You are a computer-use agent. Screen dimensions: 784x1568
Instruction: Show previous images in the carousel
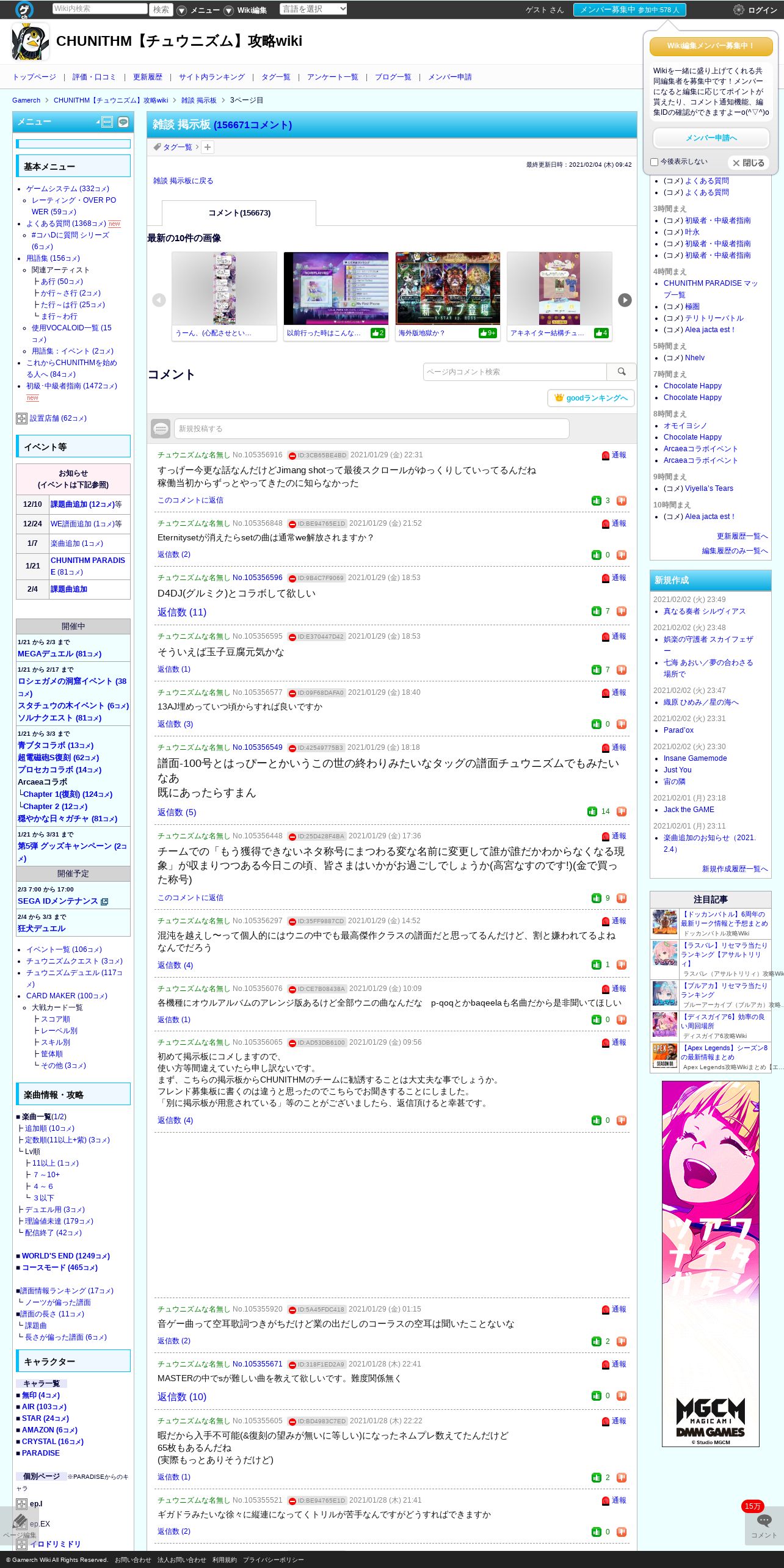[x=159, y=300]
